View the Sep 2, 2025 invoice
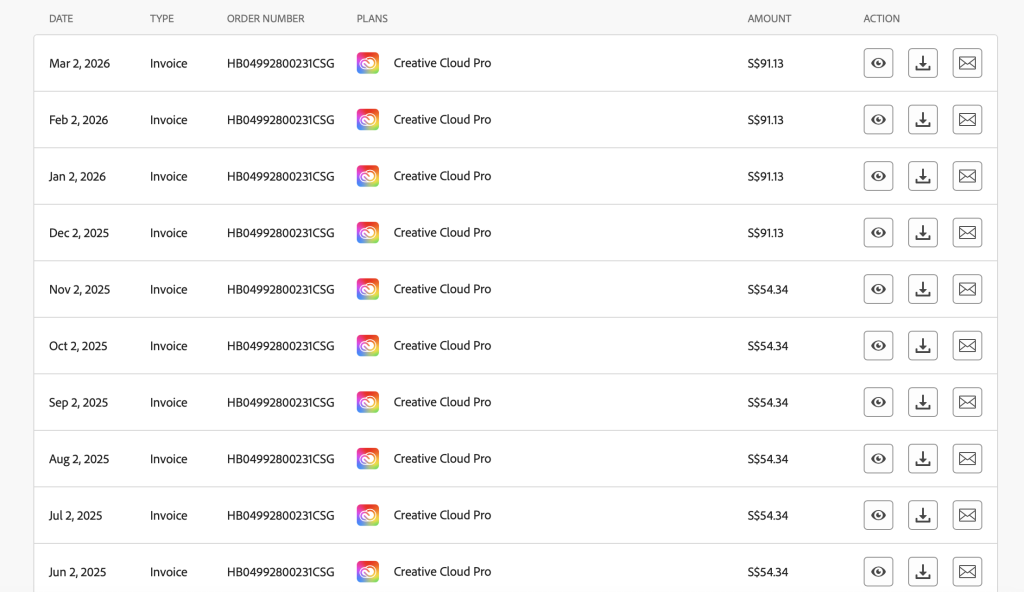This screenshot has height=592, width=1024. click(x=878, y=402)
